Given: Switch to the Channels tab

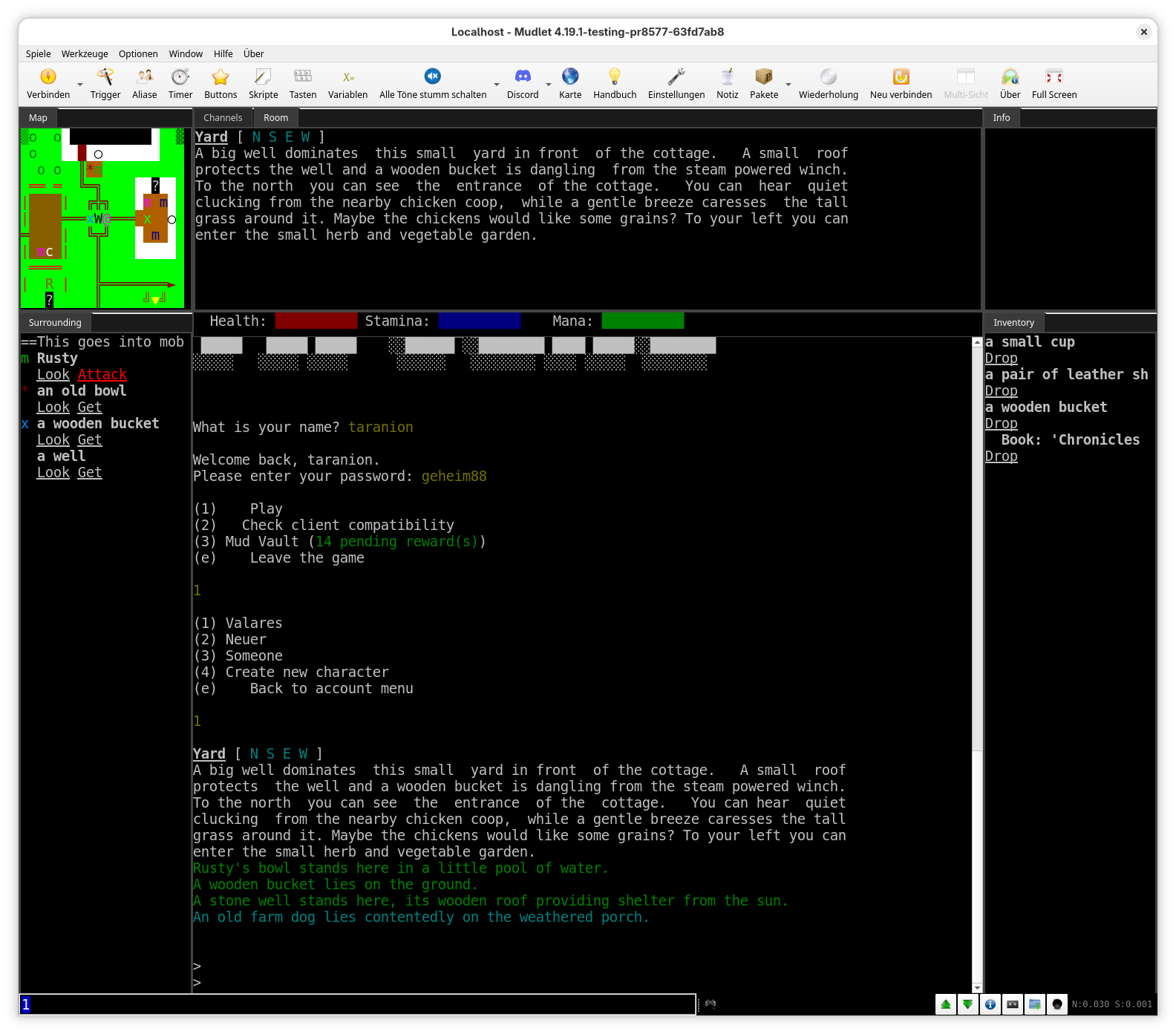Looking at the screenshot, I should coord(223,117).
